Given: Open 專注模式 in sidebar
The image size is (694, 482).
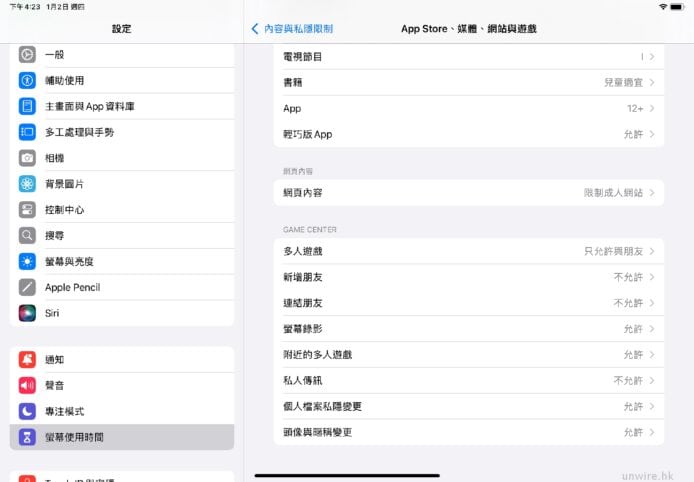Looking at the screenshot, I should click(x=121, y=411).
